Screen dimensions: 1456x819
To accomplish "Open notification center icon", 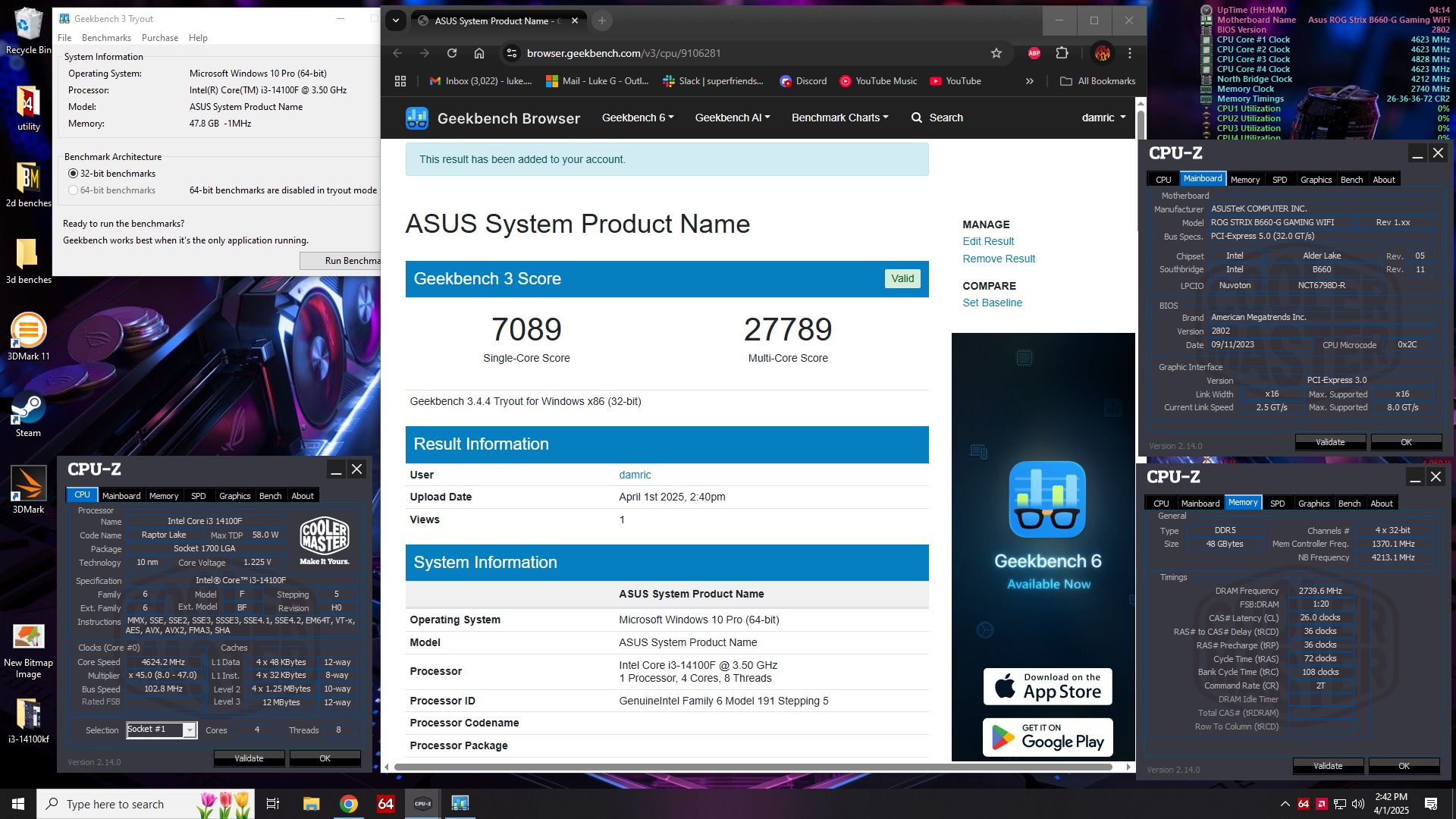I will tap(1431, 804).
